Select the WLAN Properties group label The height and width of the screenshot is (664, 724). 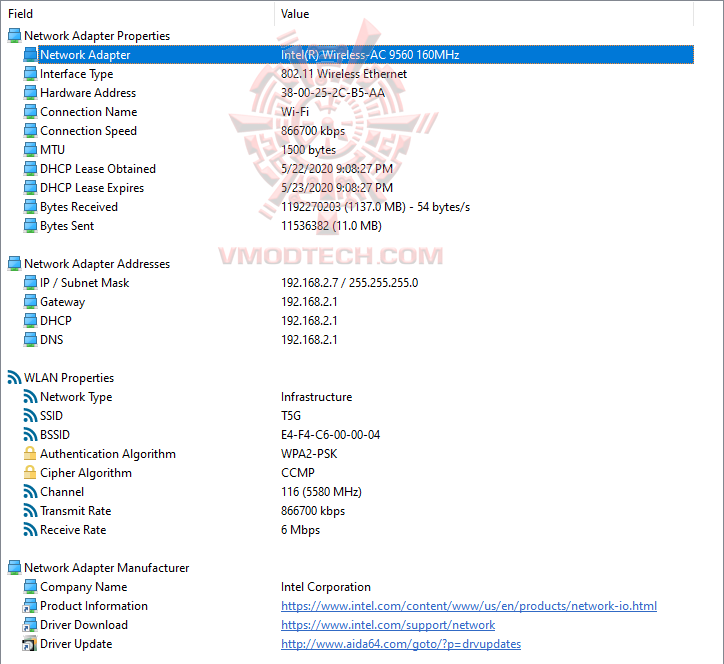[69, 378]
